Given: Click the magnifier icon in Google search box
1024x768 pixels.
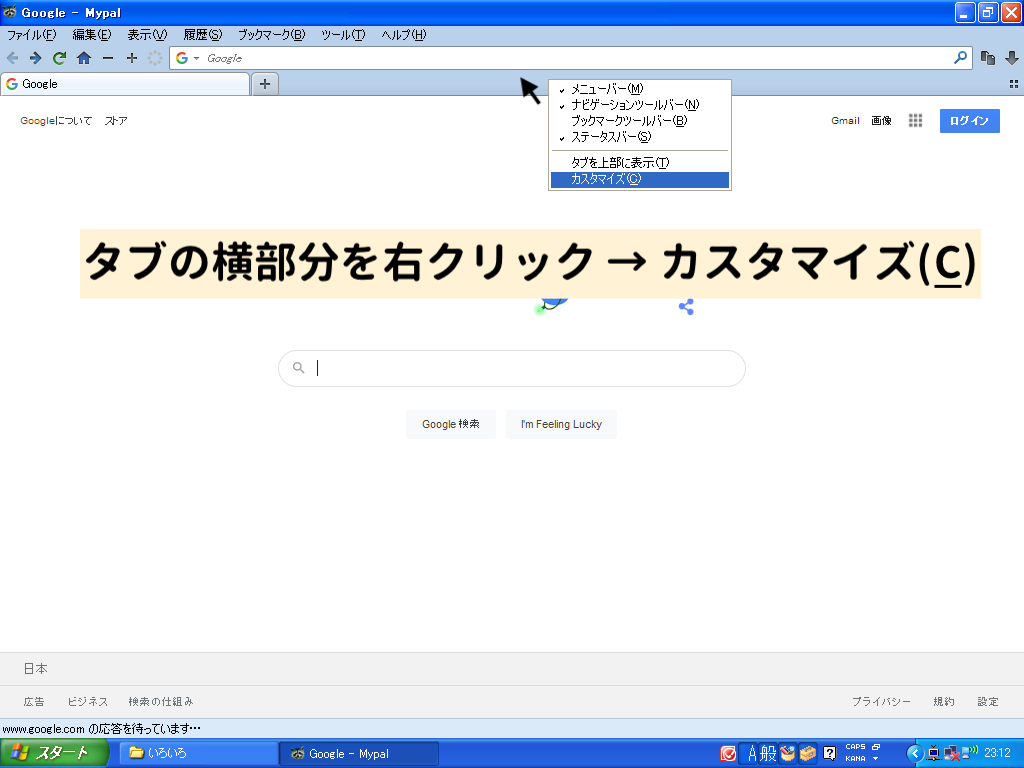Looking at the screenshot, I should coord(298,368).
